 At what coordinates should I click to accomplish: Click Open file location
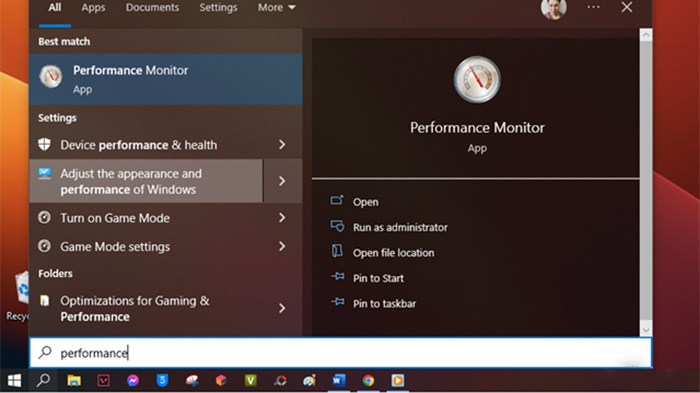[x=393, y=253]
